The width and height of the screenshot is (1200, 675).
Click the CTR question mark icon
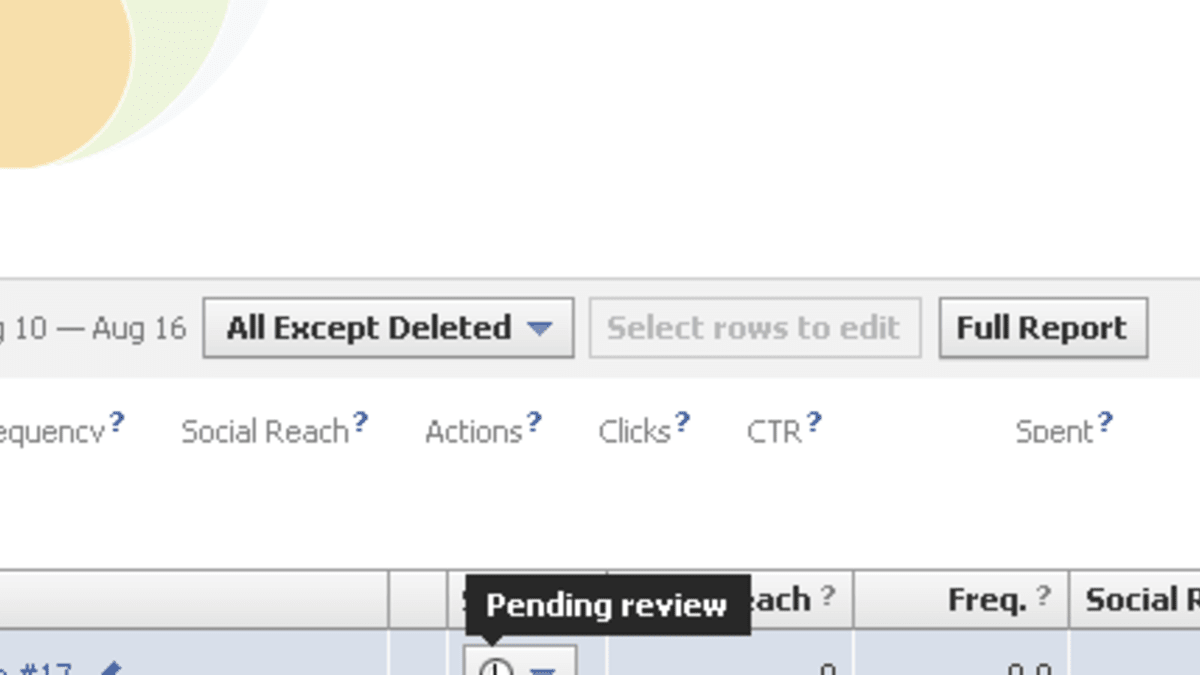(x=814, y=422)
